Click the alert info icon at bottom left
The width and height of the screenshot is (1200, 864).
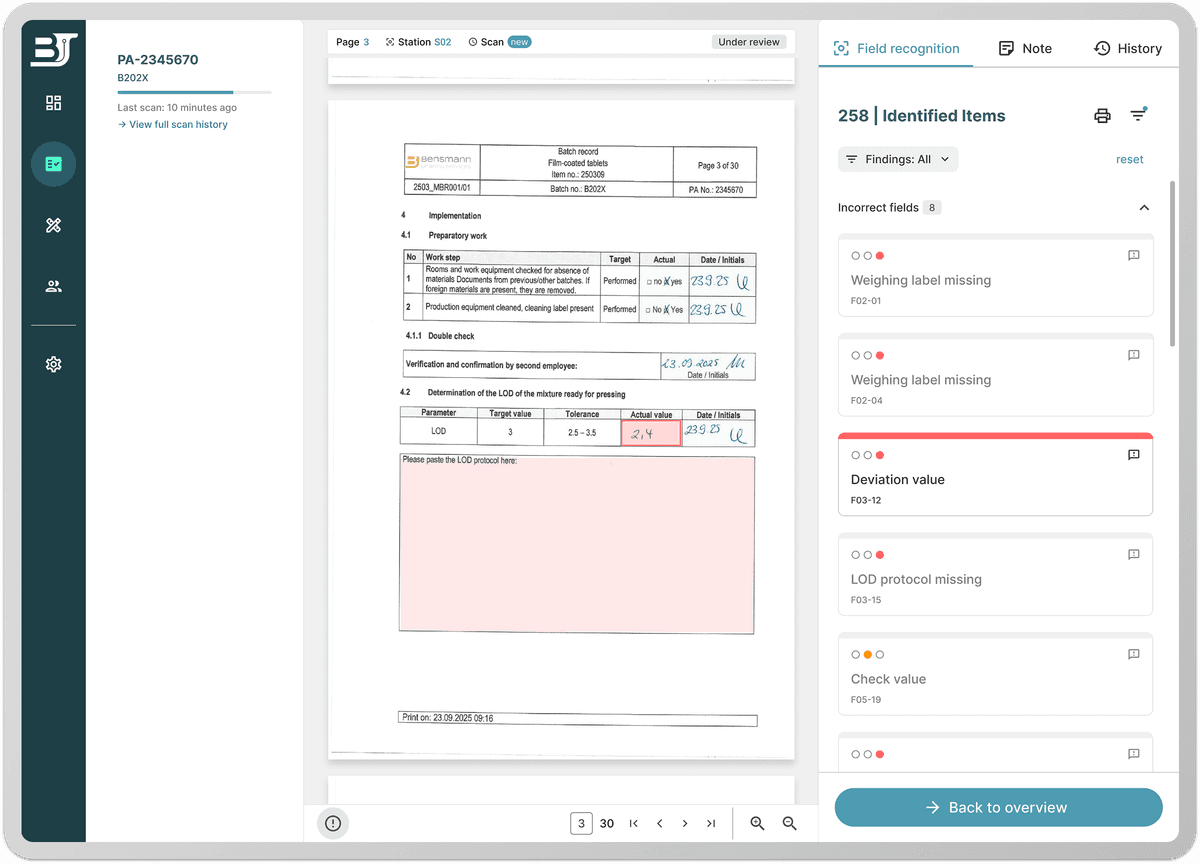pyautogui.click(x=333, y=823)
